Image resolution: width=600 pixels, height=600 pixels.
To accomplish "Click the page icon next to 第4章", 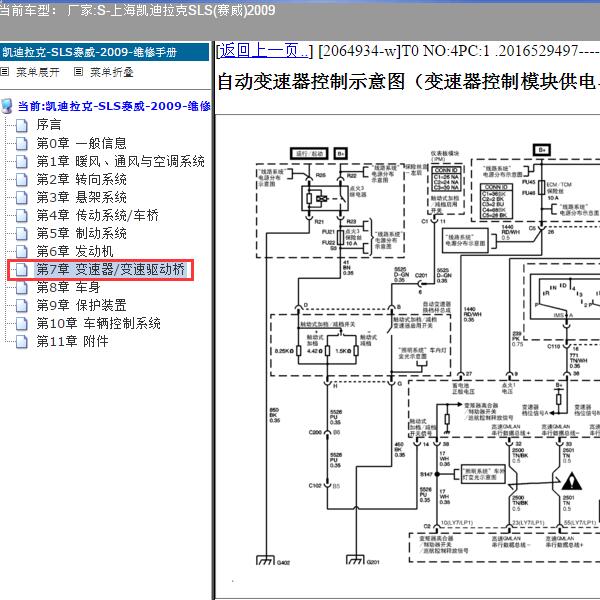I will [x=22, y=215].
